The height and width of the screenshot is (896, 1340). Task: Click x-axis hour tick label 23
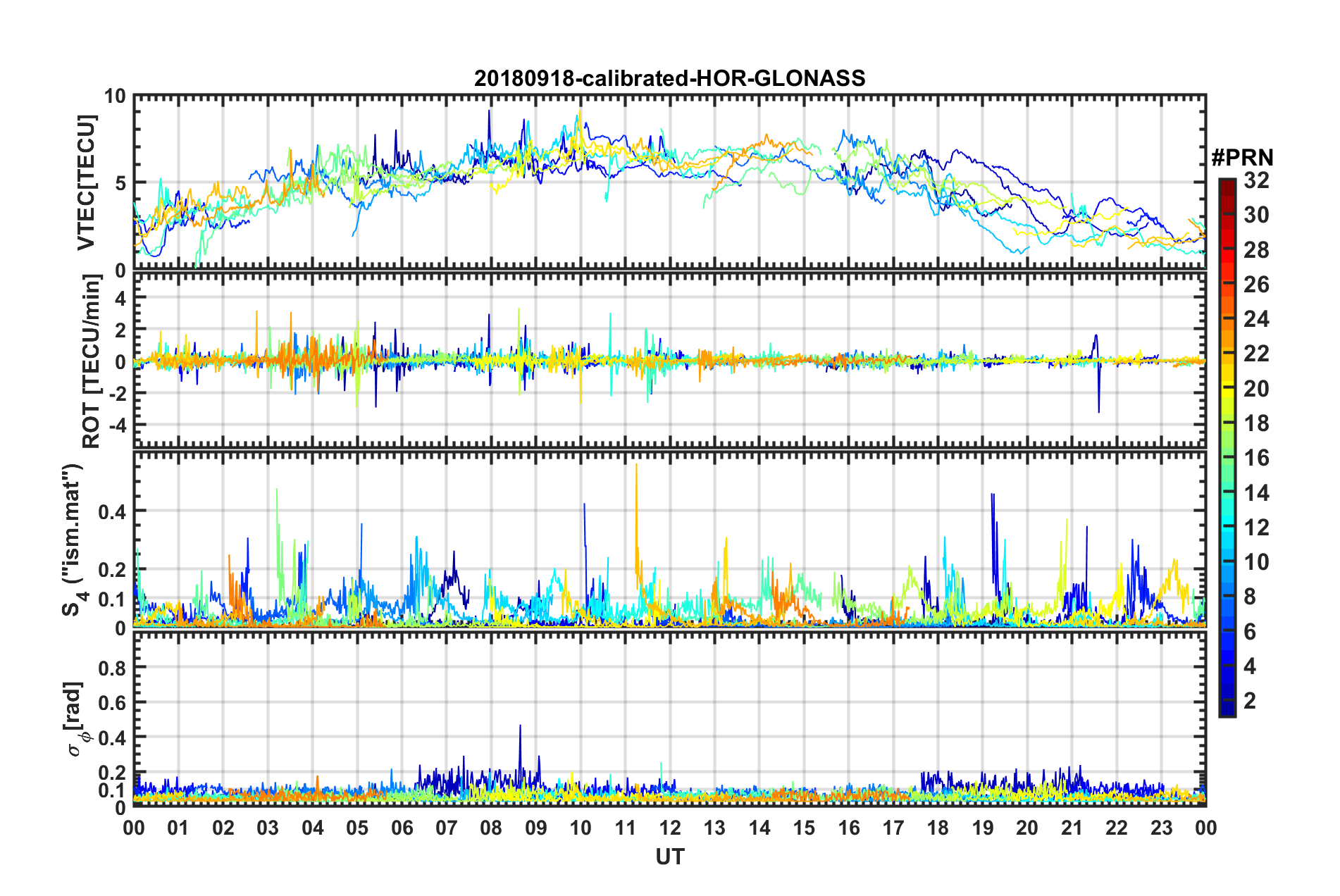[x=1162, y=828]
